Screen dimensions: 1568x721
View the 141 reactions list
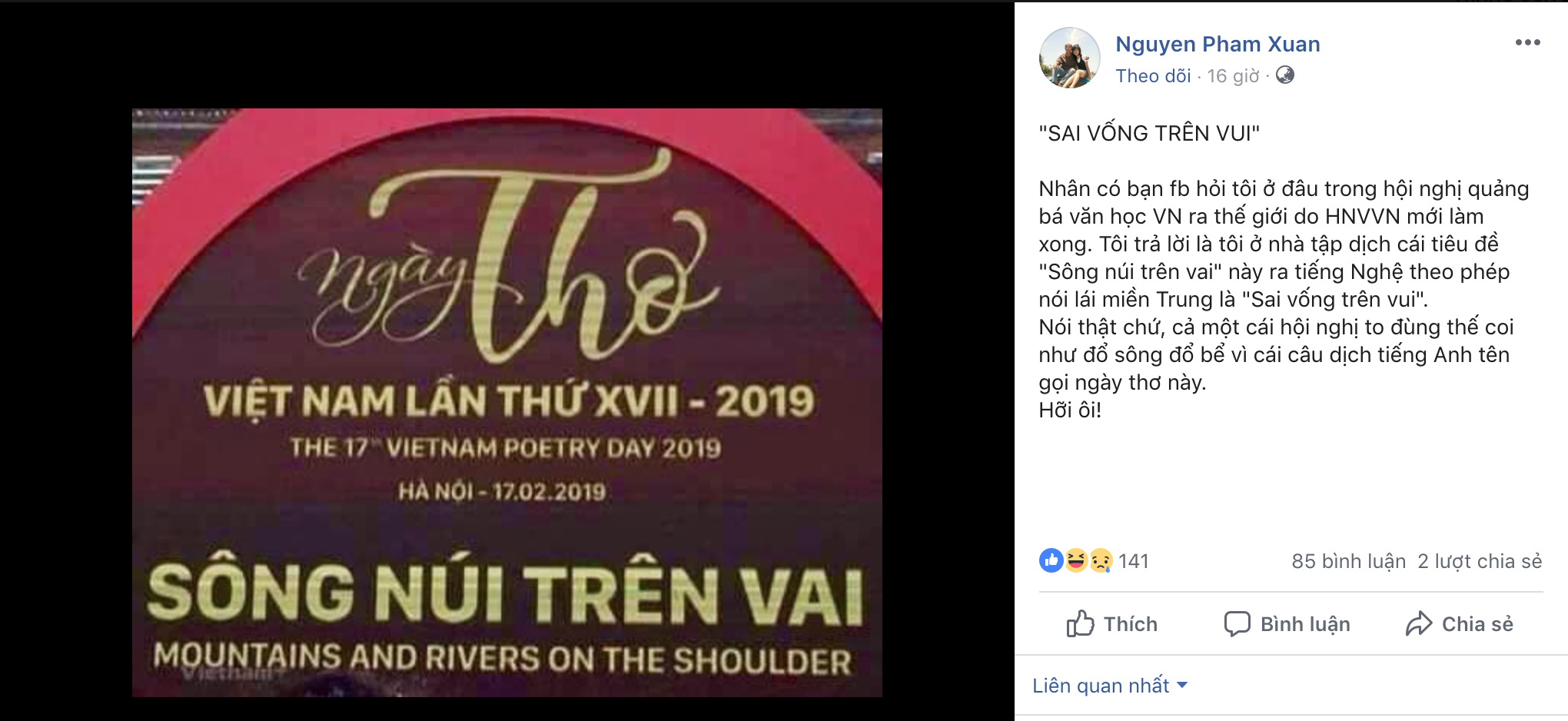1133,561
